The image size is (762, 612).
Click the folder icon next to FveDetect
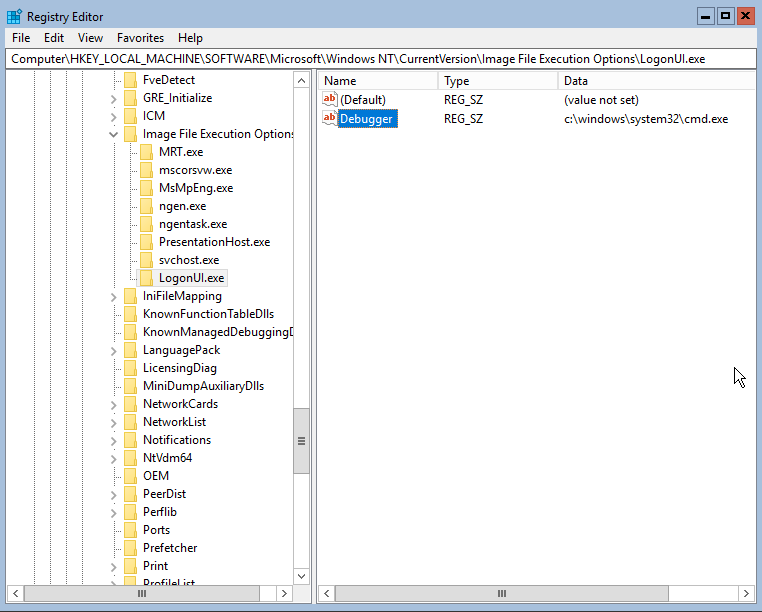[x=130, y=80]
